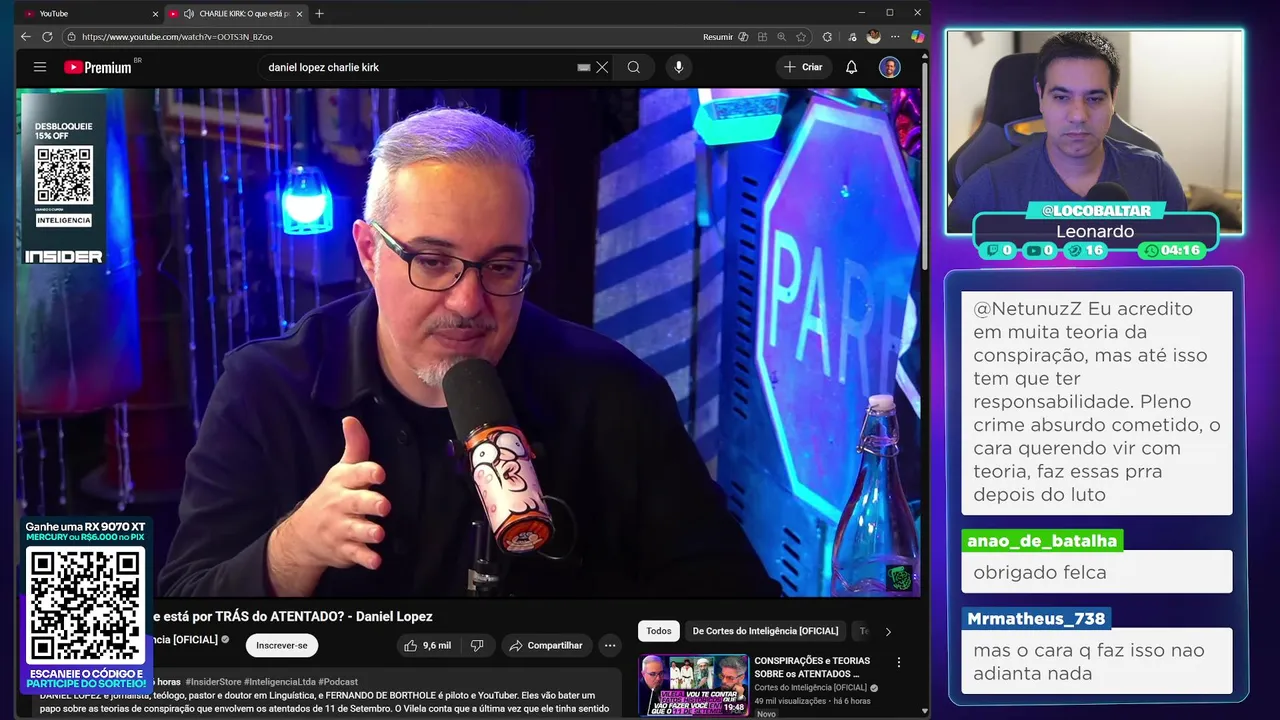Open a new browser tab
Viewport: 1280px width, 720px height.
319,14
